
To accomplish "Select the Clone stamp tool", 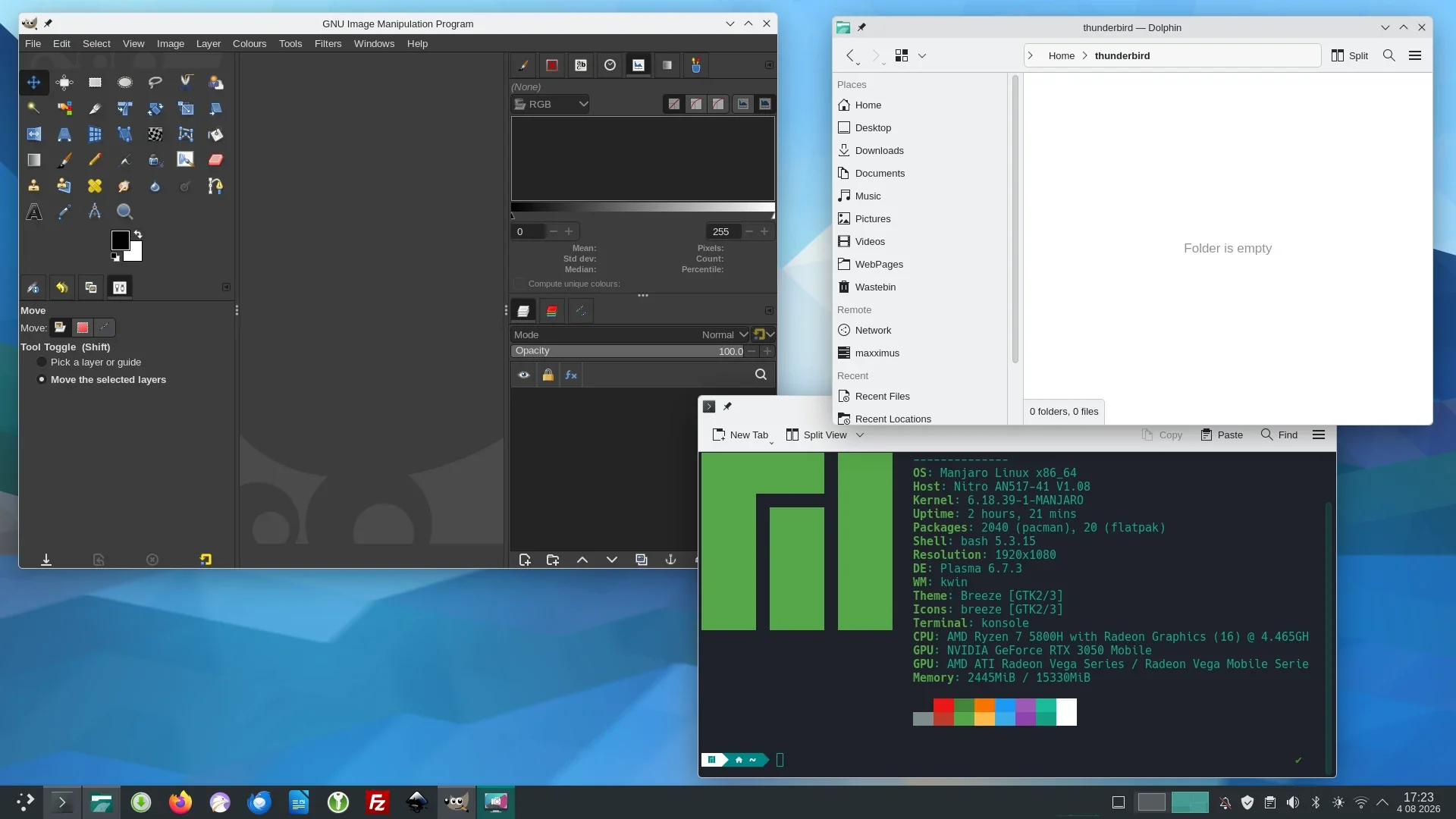I will point(33,186).
